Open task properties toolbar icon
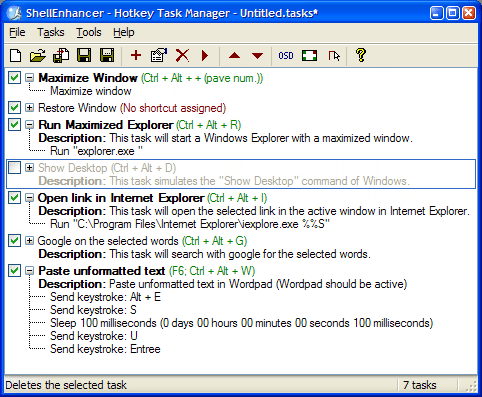The height and width of the screenshot is (397, 482). tap(159, 55)
